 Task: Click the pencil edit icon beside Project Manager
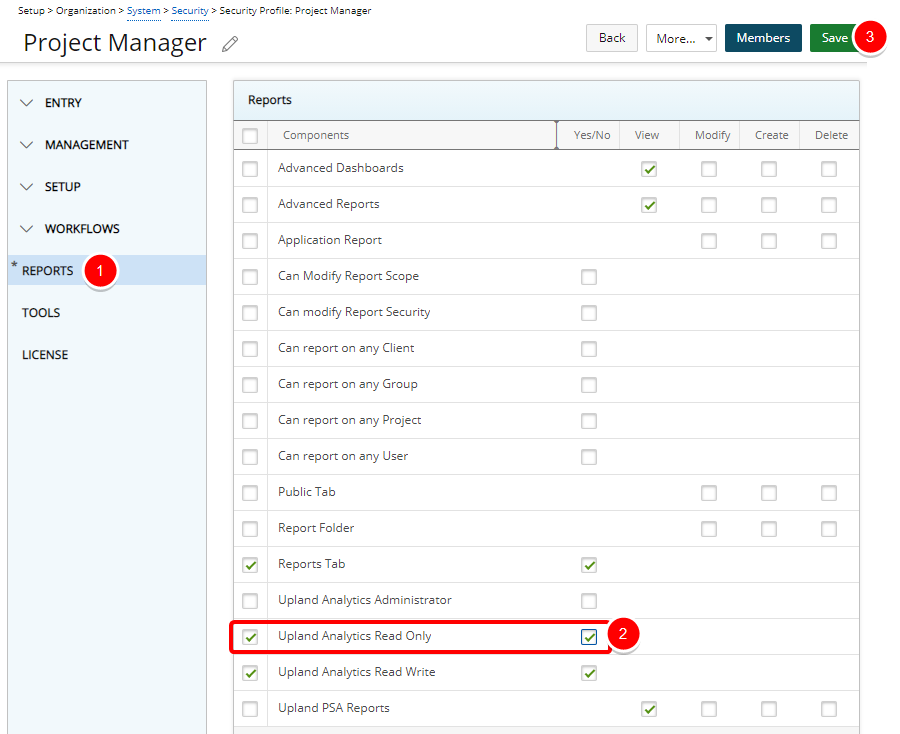[230, 44]
